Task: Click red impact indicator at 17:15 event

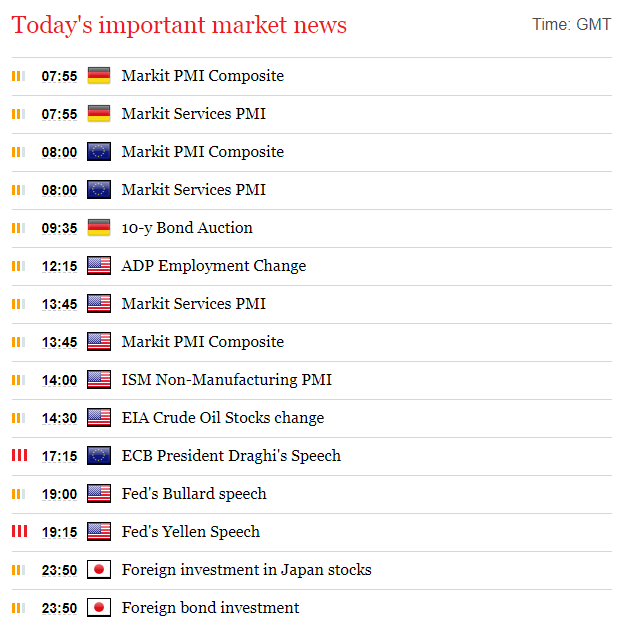Action: (19, 455)
